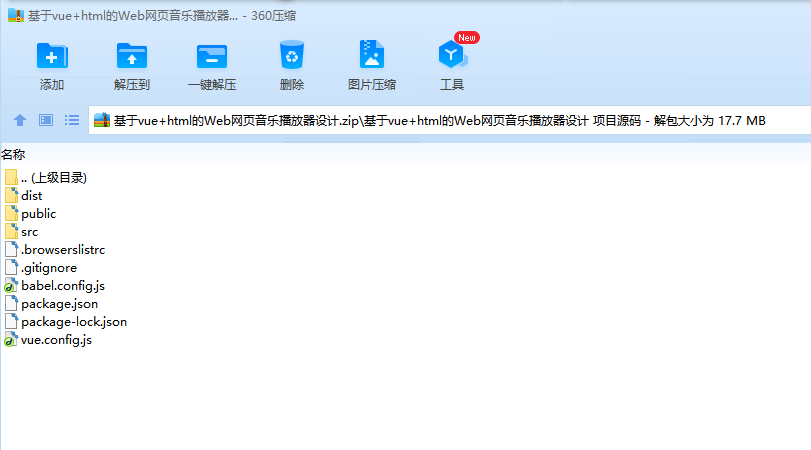Select the .gitignore file
Viewport: 811px width, 450px height.
pos(41,268)
